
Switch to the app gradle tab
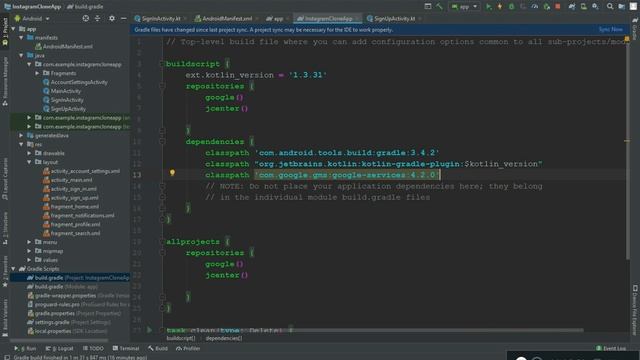tap(277, 19)
